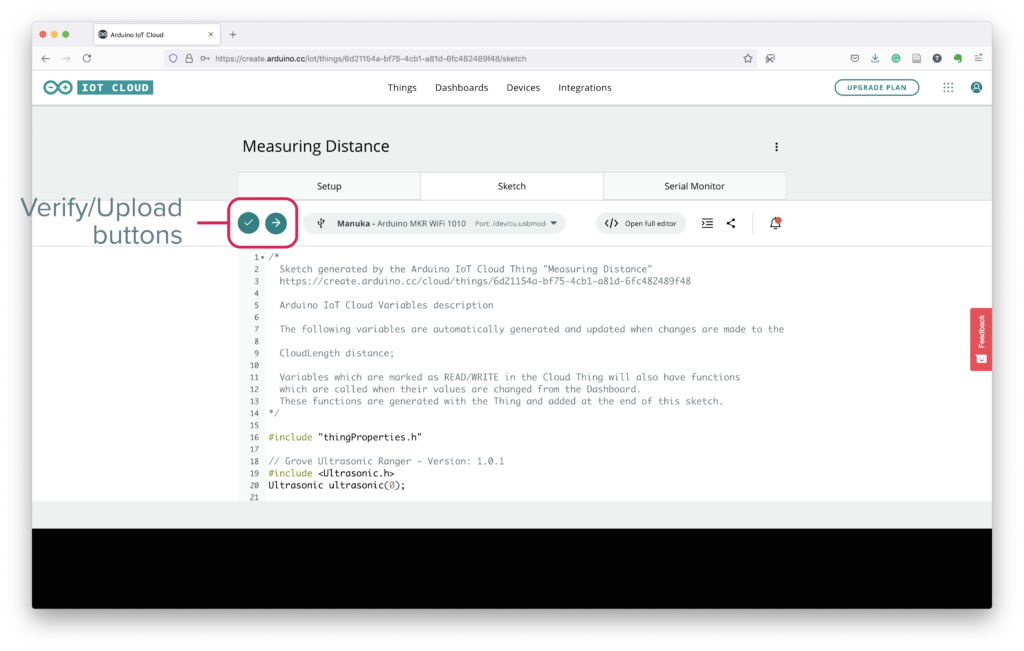Click the UPGRADE PLAN button
The width and height of the screenshot is (1024, 651).
click(x=876, y=87)
